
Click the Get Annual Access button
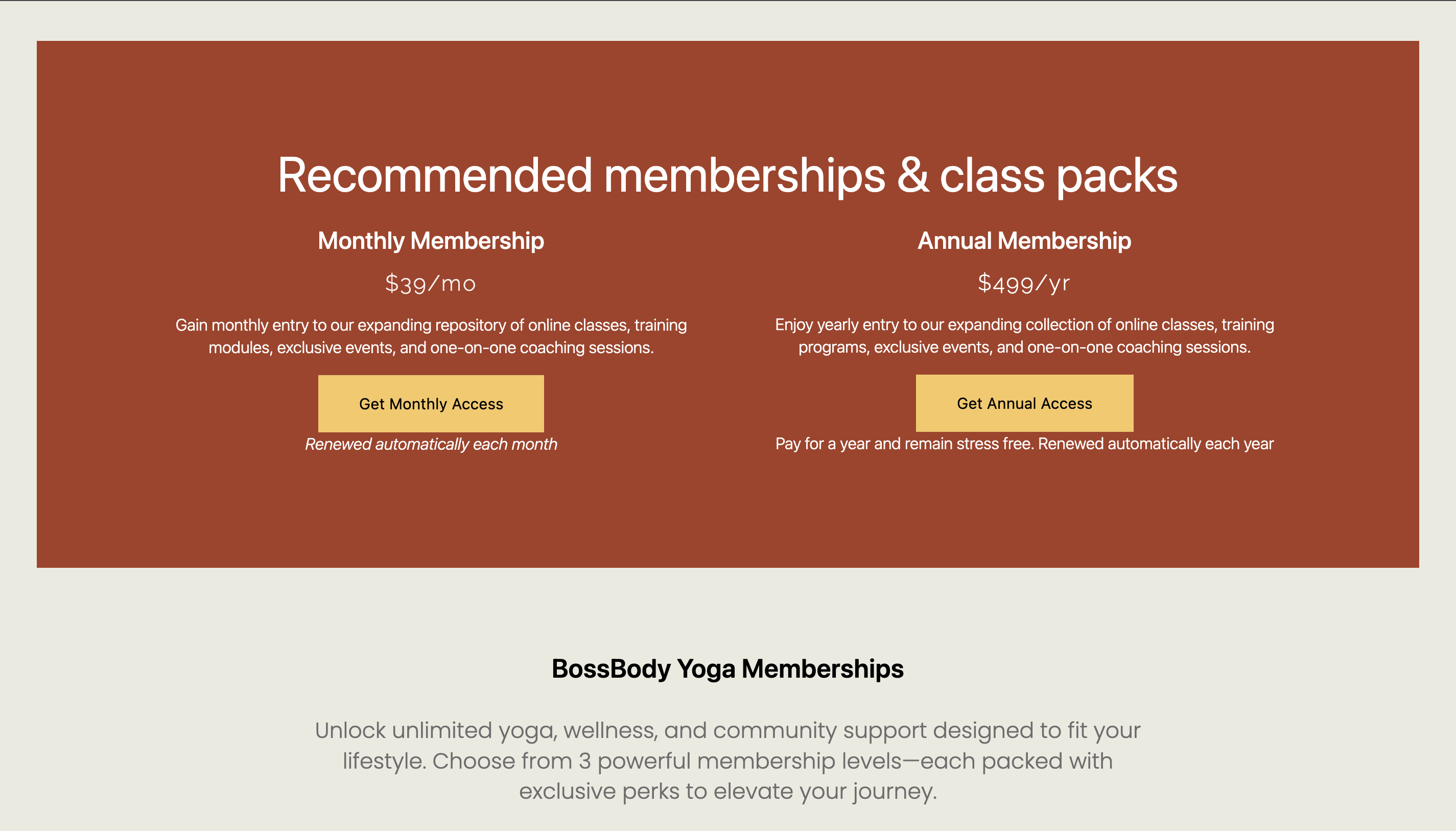(1024, 403)
